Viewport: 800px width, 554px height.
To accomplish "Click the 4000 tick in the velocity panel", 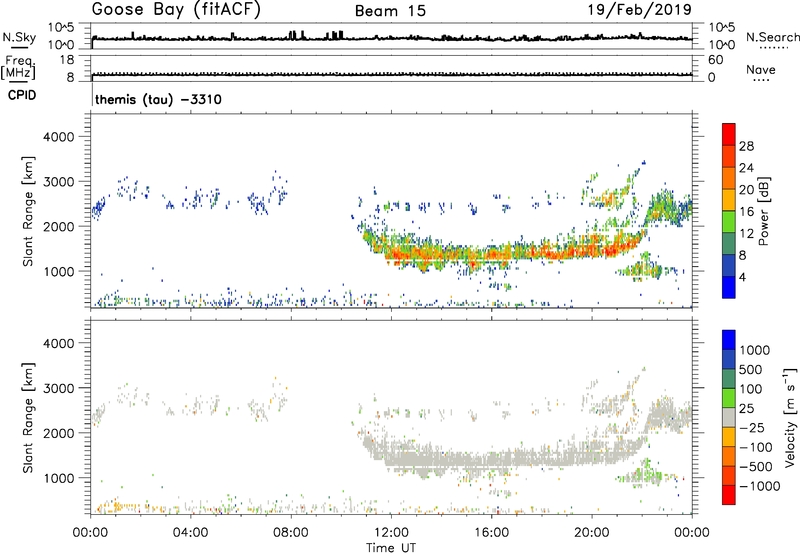I will point(58,343).
